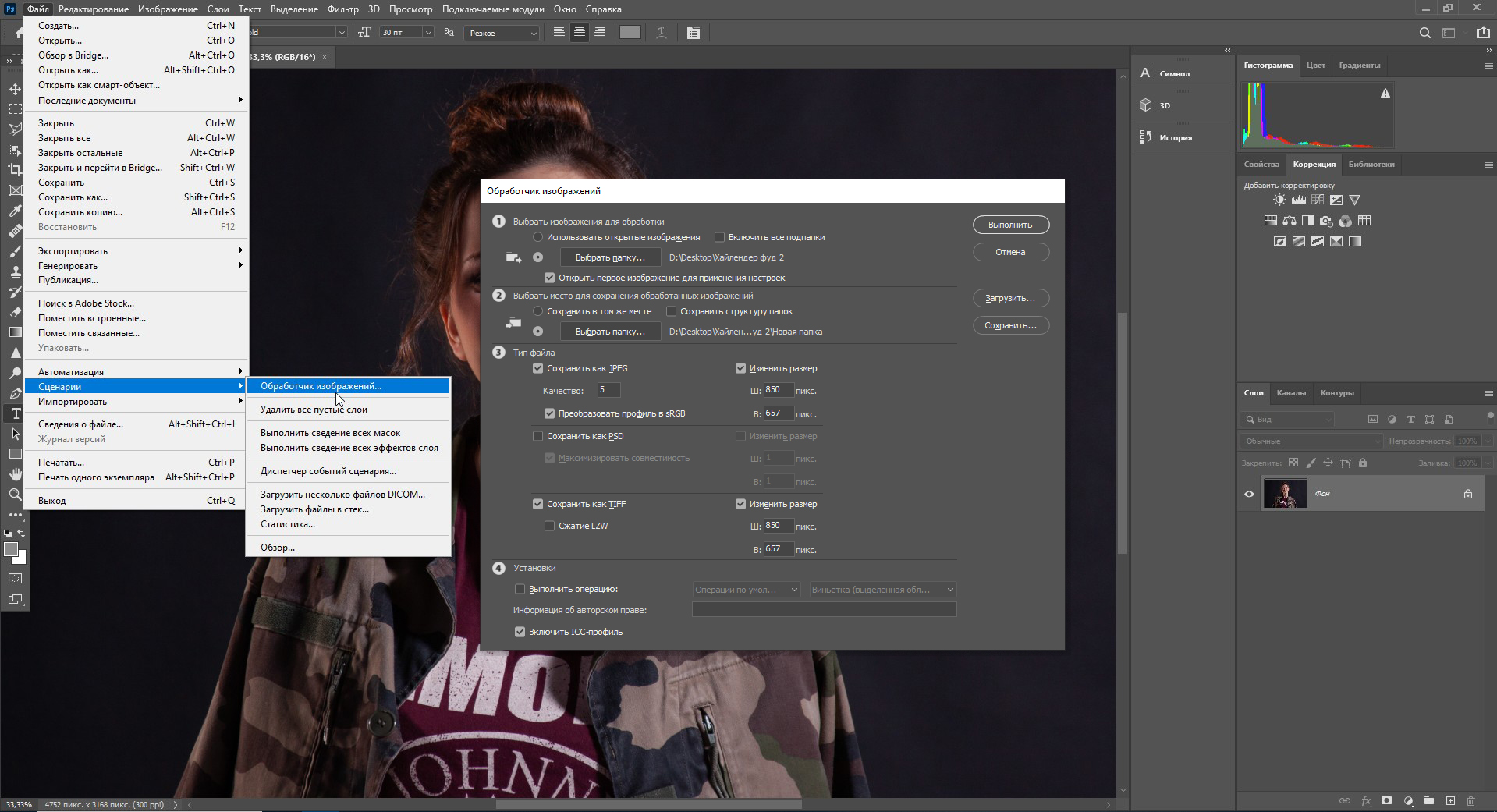Add a Brightness/Contrast adjustment
This screenshot has width=1497, height=812.
pos(1279,200)
